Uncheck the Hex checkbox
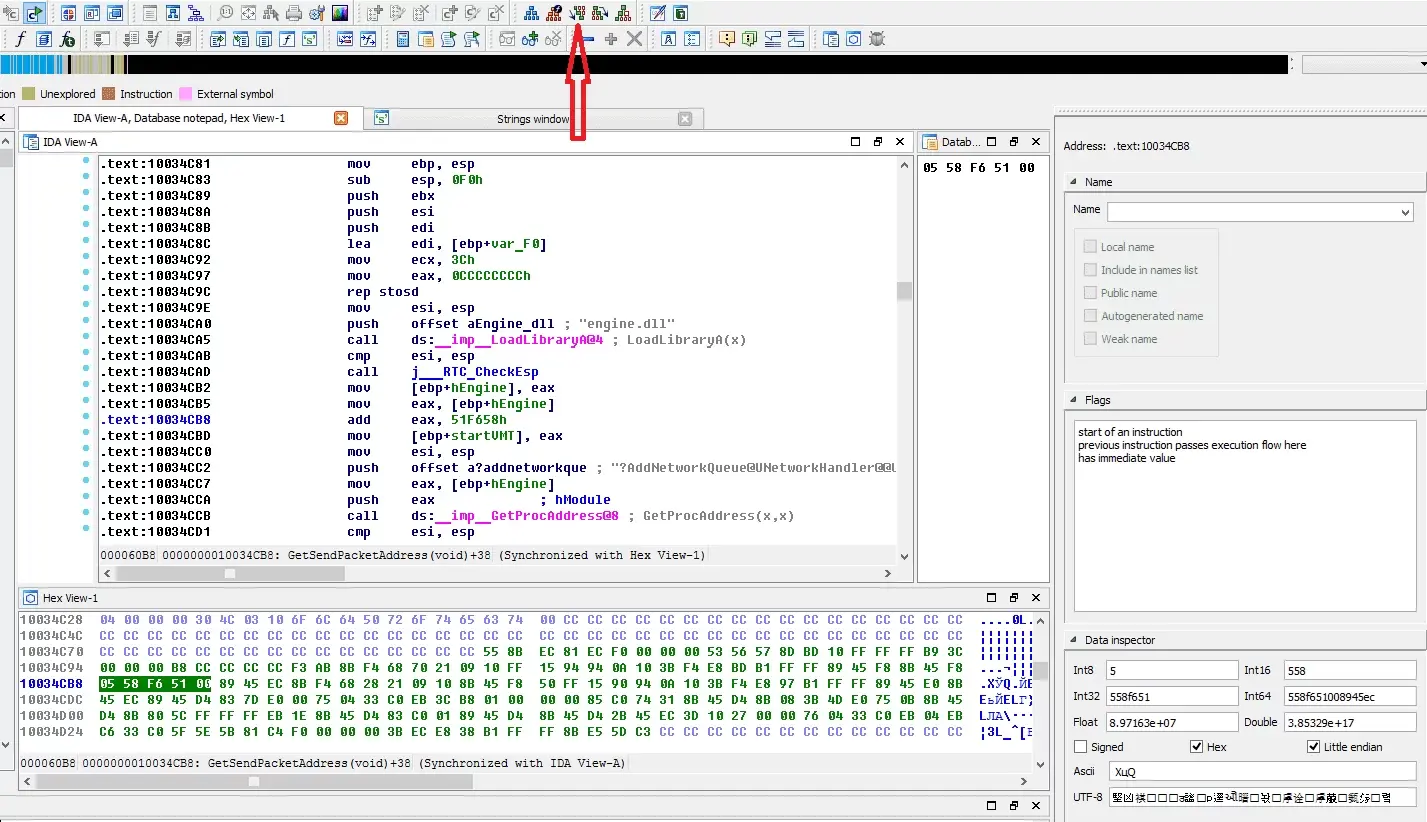The width and height of the screenshot is (1427, 822). [1197, 747]
